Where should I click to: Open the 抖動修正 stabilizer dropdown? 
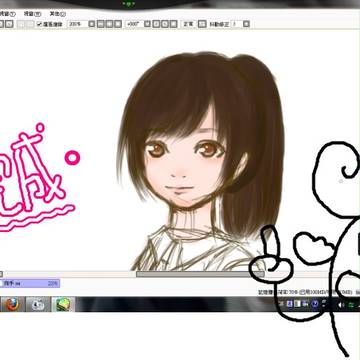[x=246, y=24]
